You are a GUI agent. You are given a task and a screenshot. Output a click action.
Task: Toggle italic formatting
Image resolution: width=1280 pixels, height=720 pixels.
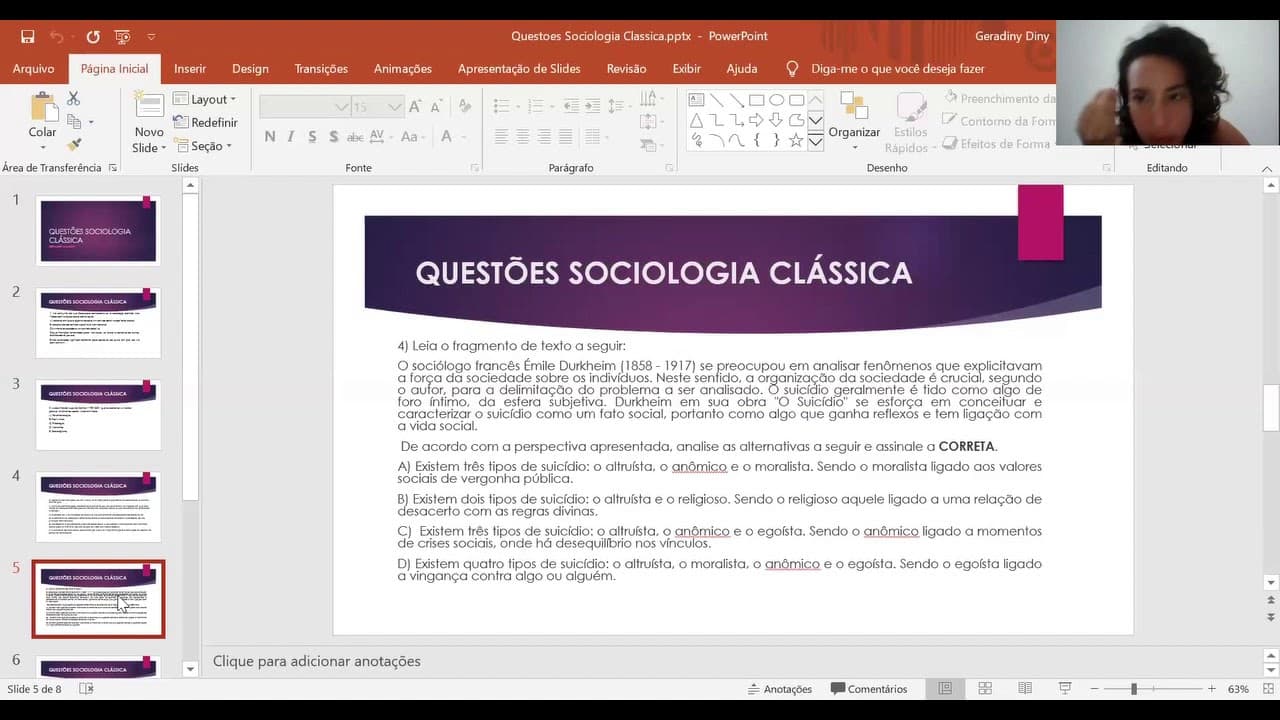pos(291,137)
